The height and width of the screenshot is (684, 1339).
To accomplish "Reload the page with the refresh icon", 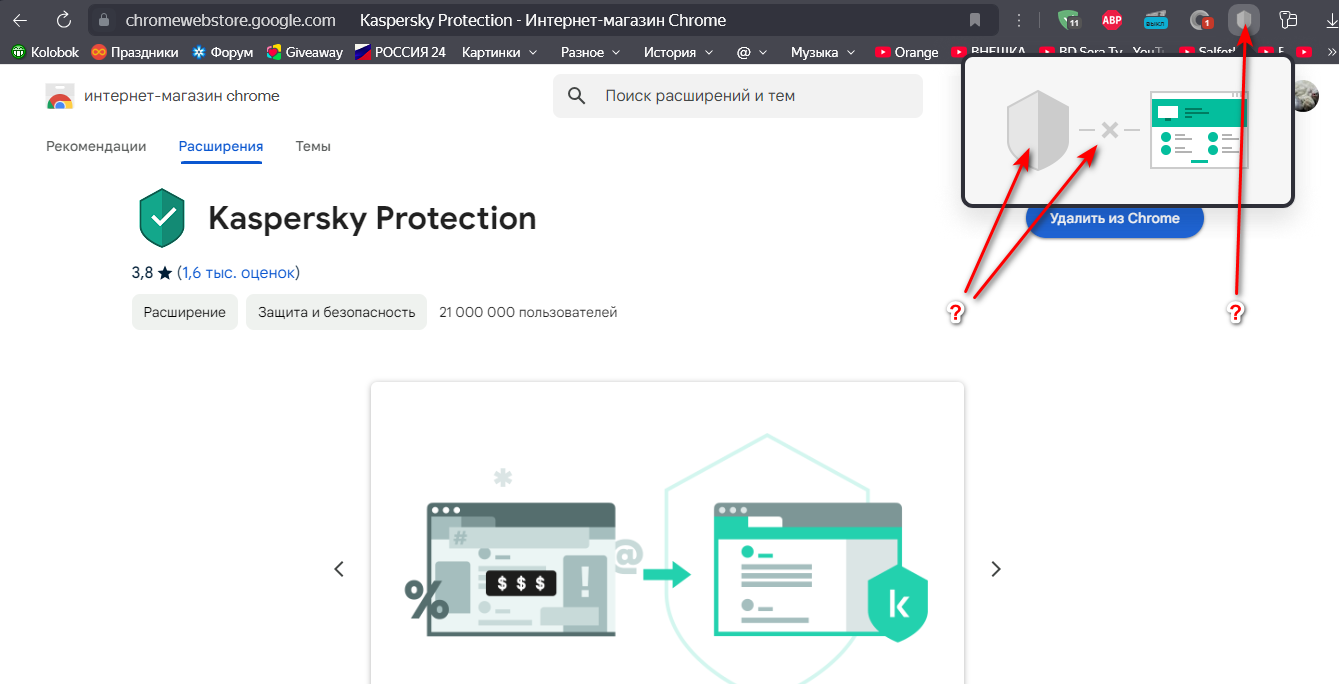I will pos(64,20).
